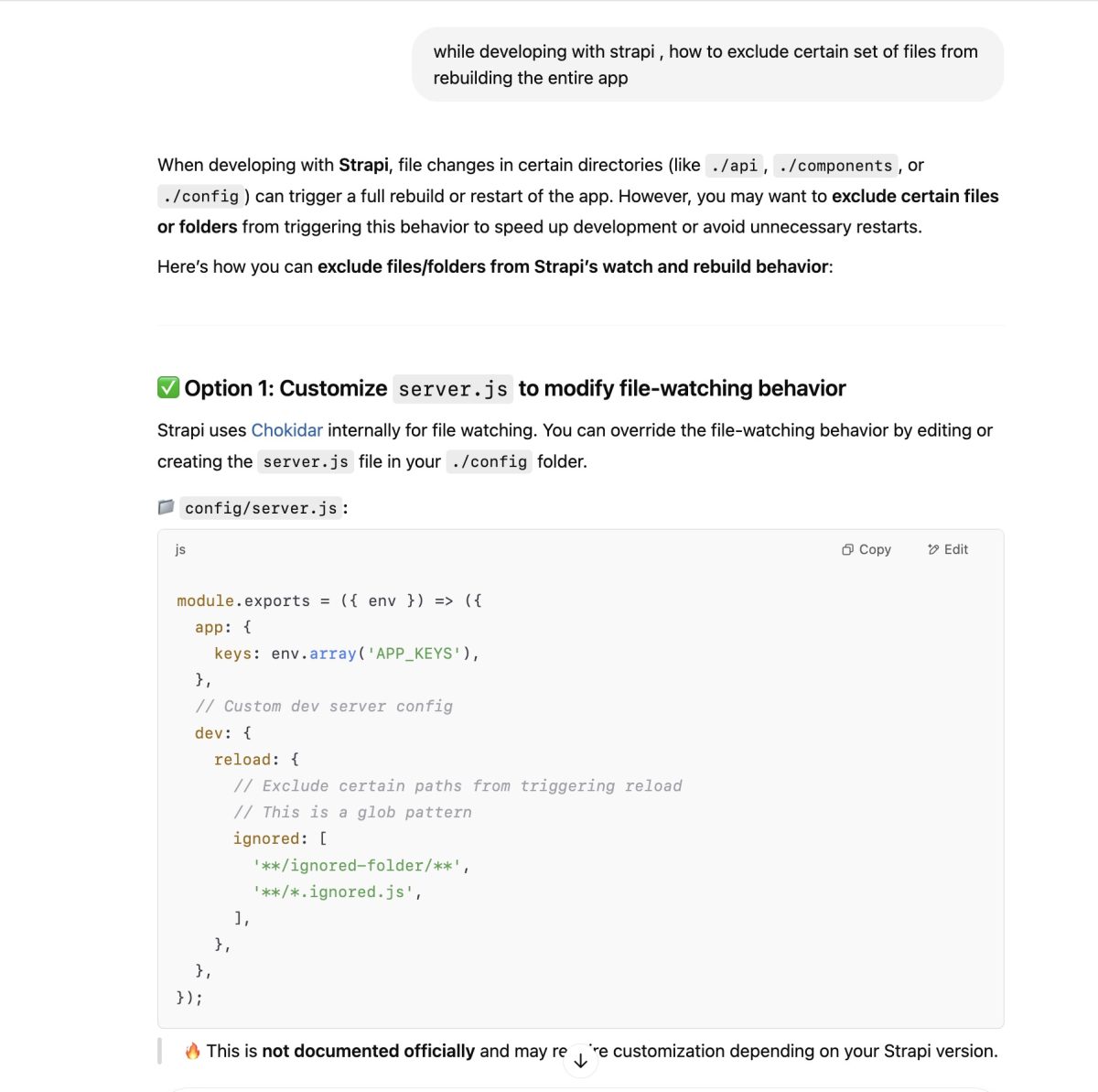Image resolution: width=1098 pixels, height=1092 pixels.
Task: Click the fire emoji in the warning note
Action: tap(192, 1051)
